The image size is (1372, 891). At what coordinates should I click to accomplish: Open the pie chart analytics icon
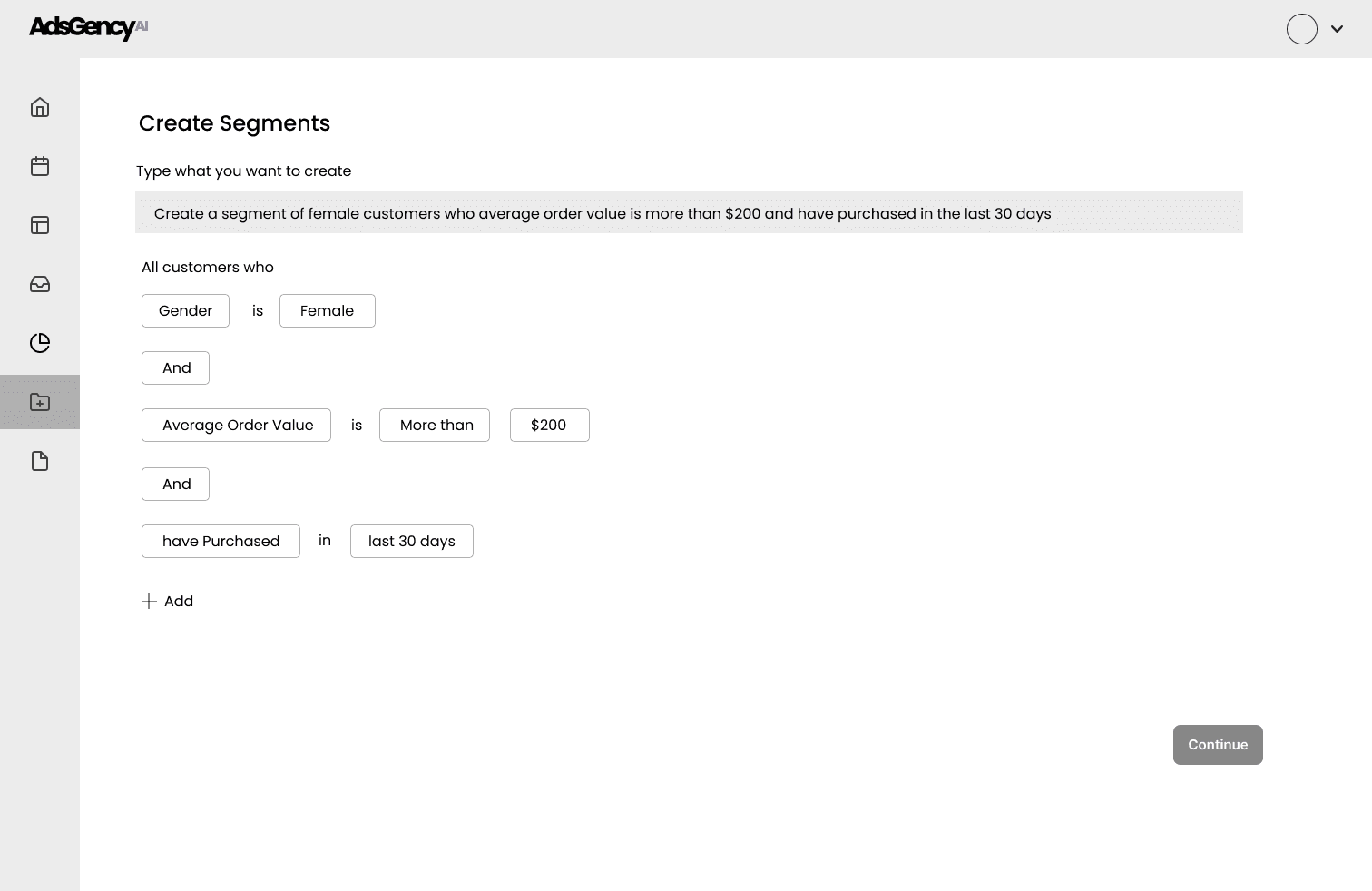pyautogui.click(x=40, y=343)
